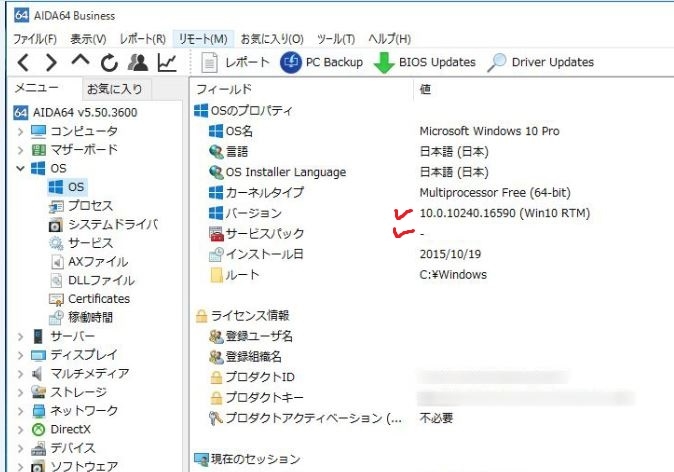Open the お気に入り(O) menu
The width and height of the screenshot is (674, 472).
[x=272, y=39]
